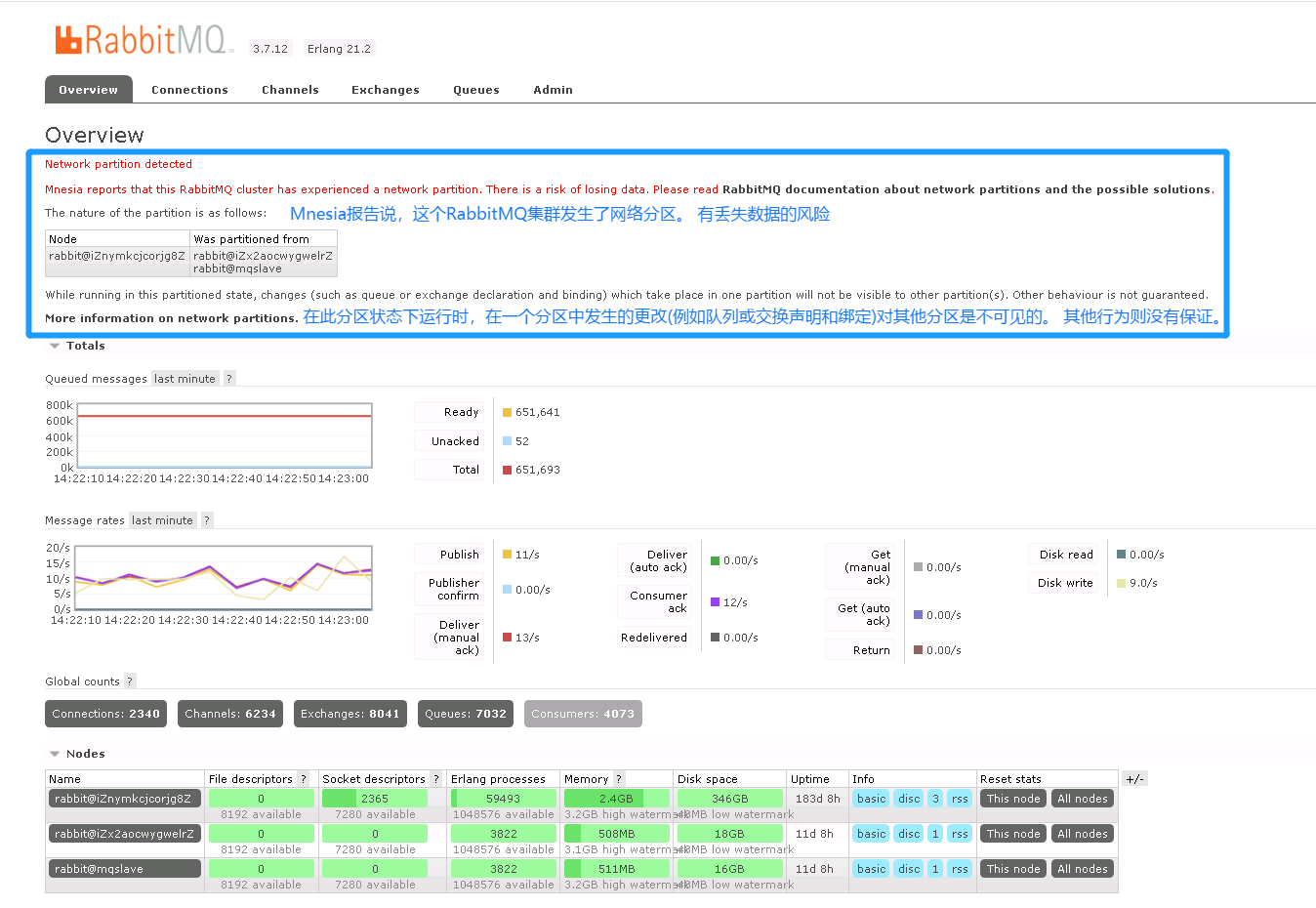Click Queues: 7032 count button
Viewport: 1316px width, 908px height.
[466, 714]
